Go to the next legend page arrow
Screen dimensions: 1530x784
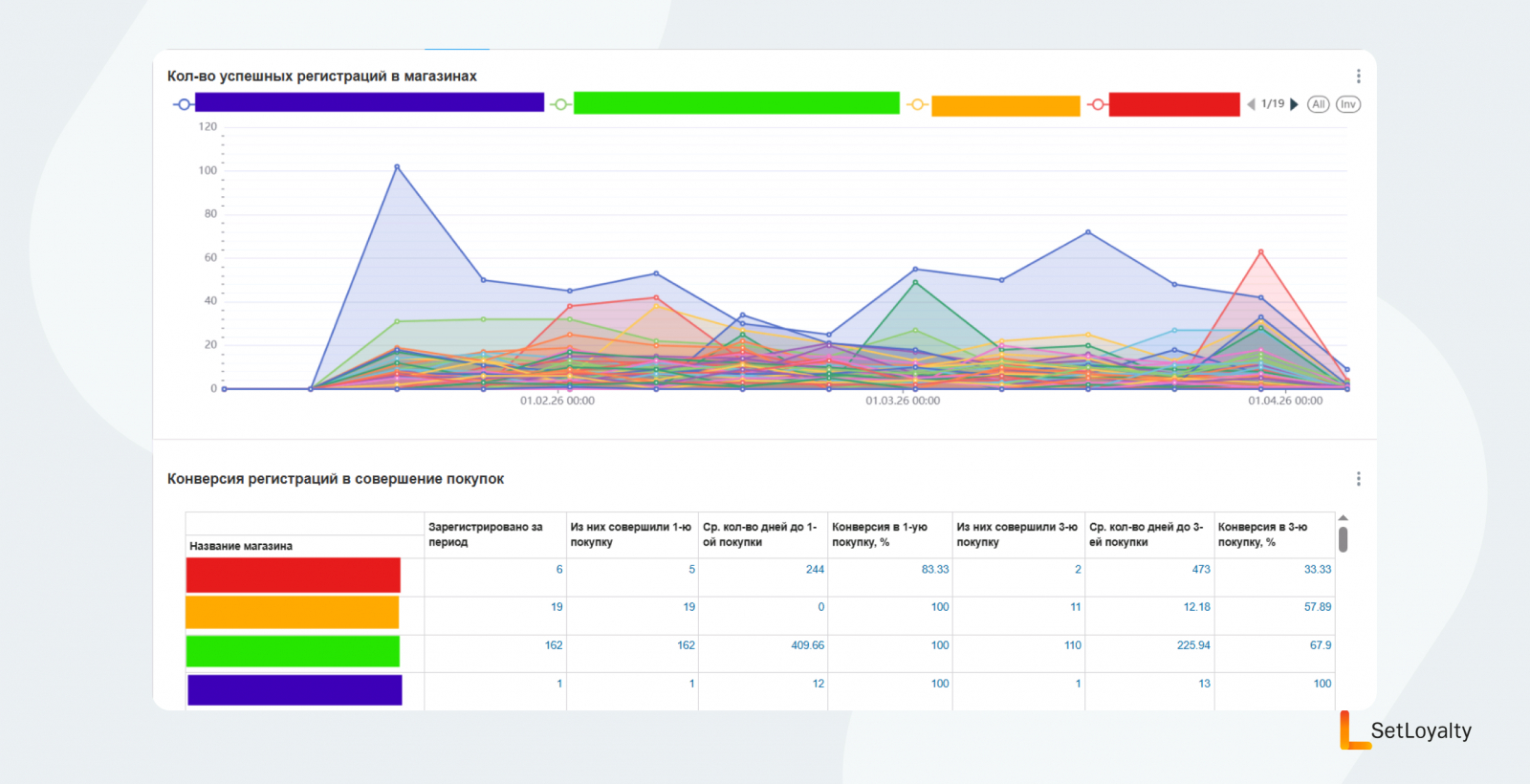1294,104
